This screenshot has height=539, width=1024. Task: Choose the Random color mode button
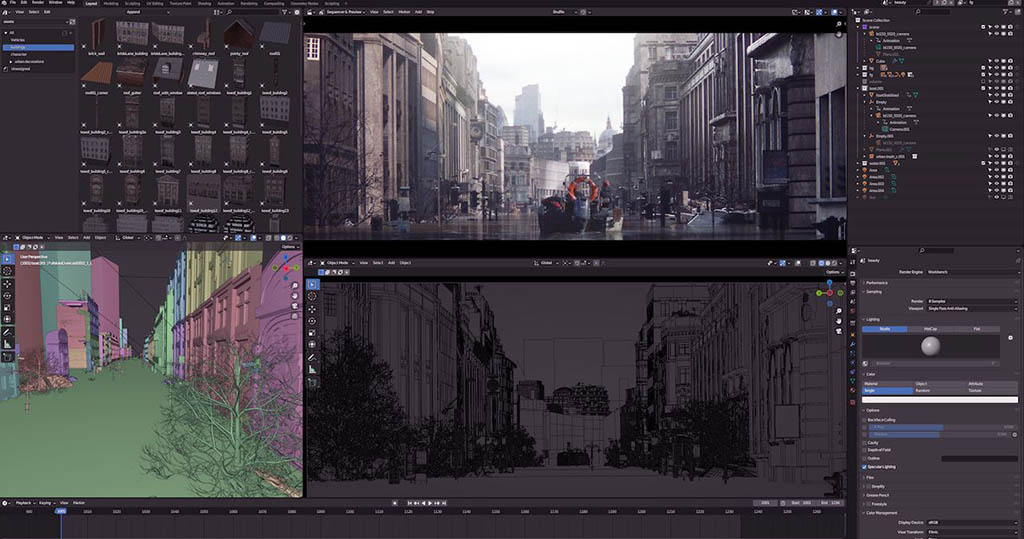click(939, 391)
